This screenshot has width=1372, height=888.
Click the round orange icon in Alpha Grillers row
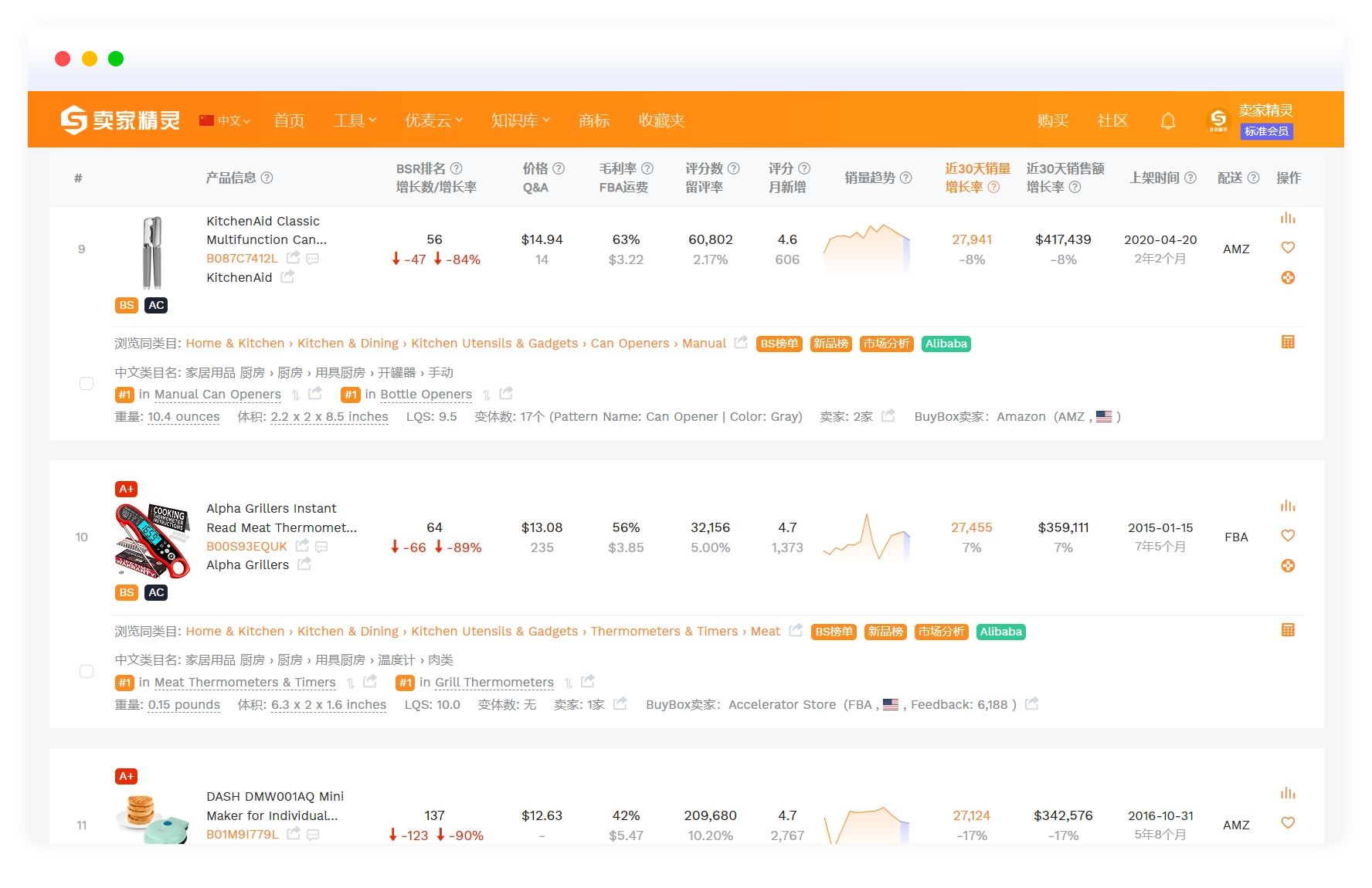pyautogui.click(x=1288, y=565)
